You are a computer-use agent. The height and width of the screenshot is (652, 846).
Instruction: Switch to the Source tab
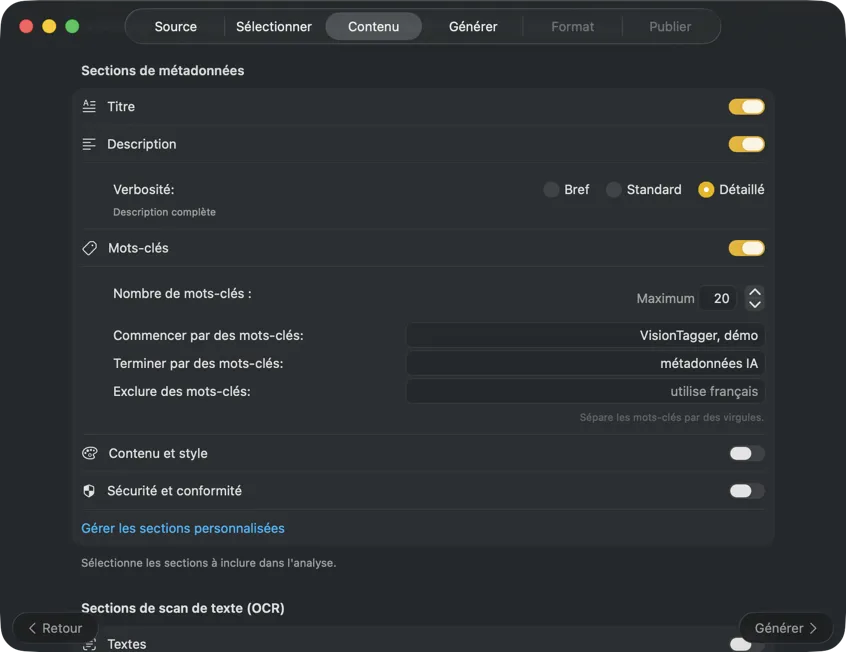coord(175,26)
